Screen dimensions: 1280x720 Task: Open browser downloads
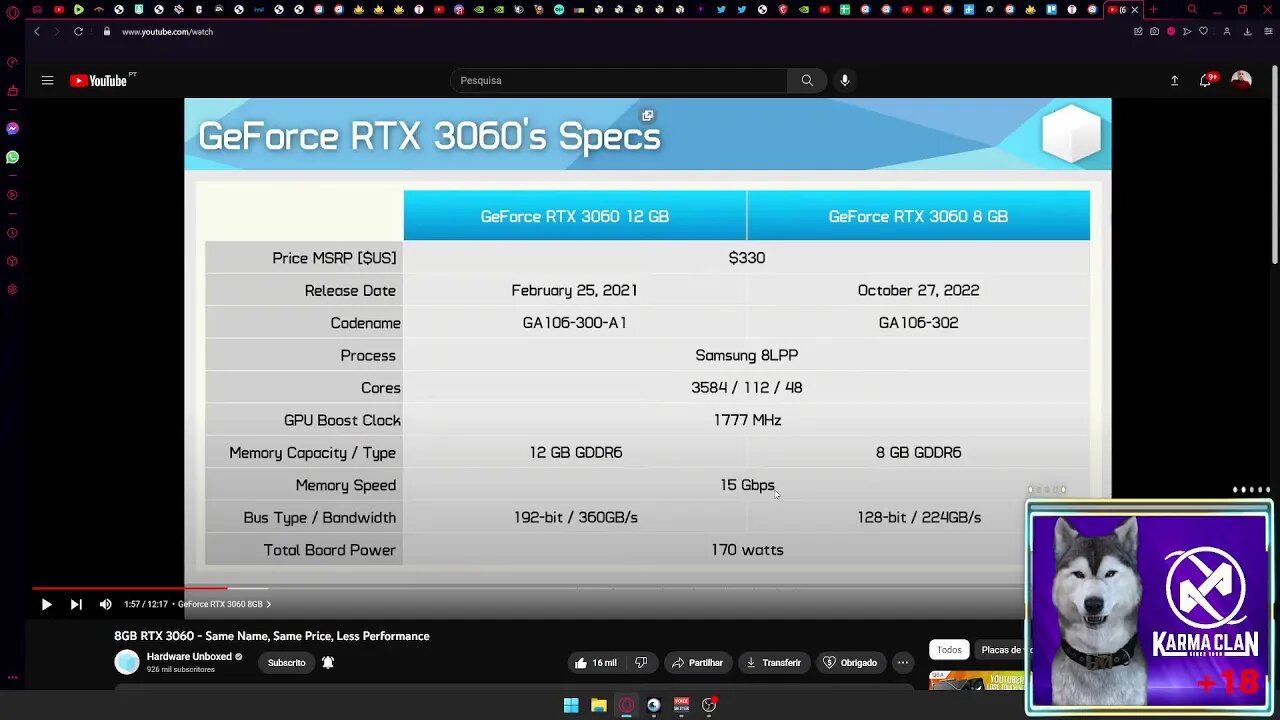1247,31
